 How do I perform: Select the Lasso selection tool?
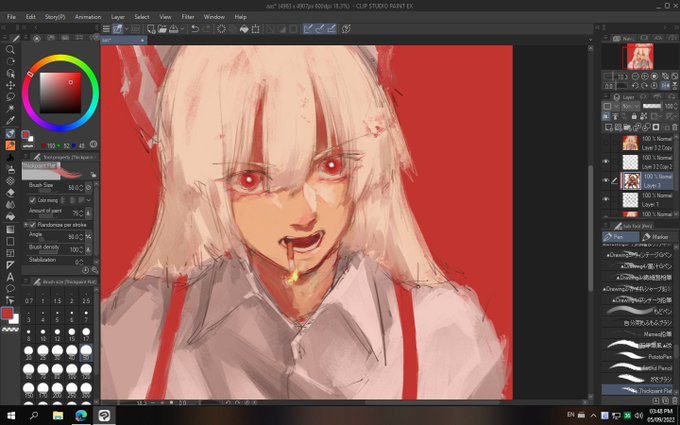[10, 97]
